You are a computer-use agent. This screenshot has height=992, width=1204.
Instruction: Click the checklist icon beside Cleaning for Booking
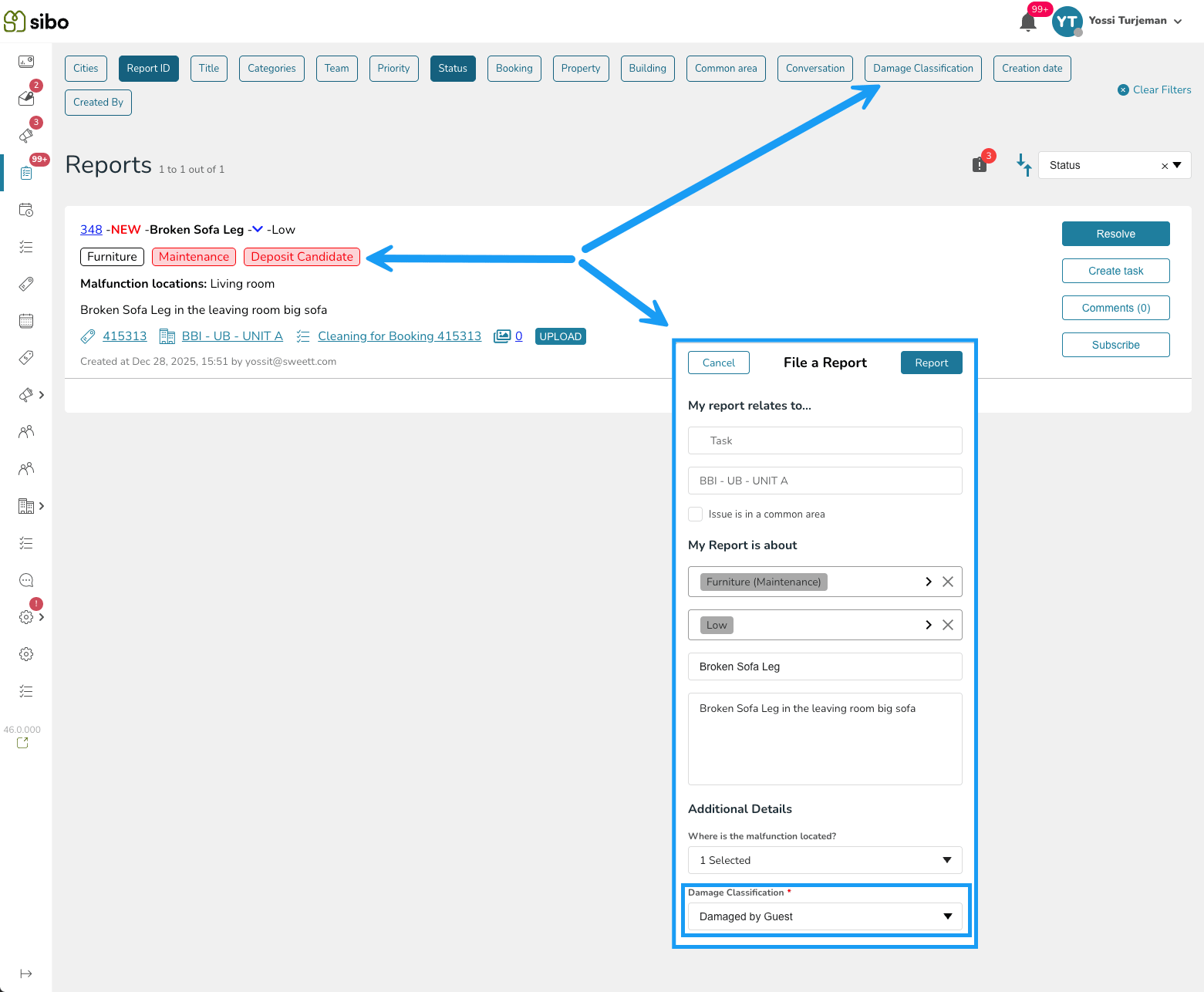tap(303, 336)
